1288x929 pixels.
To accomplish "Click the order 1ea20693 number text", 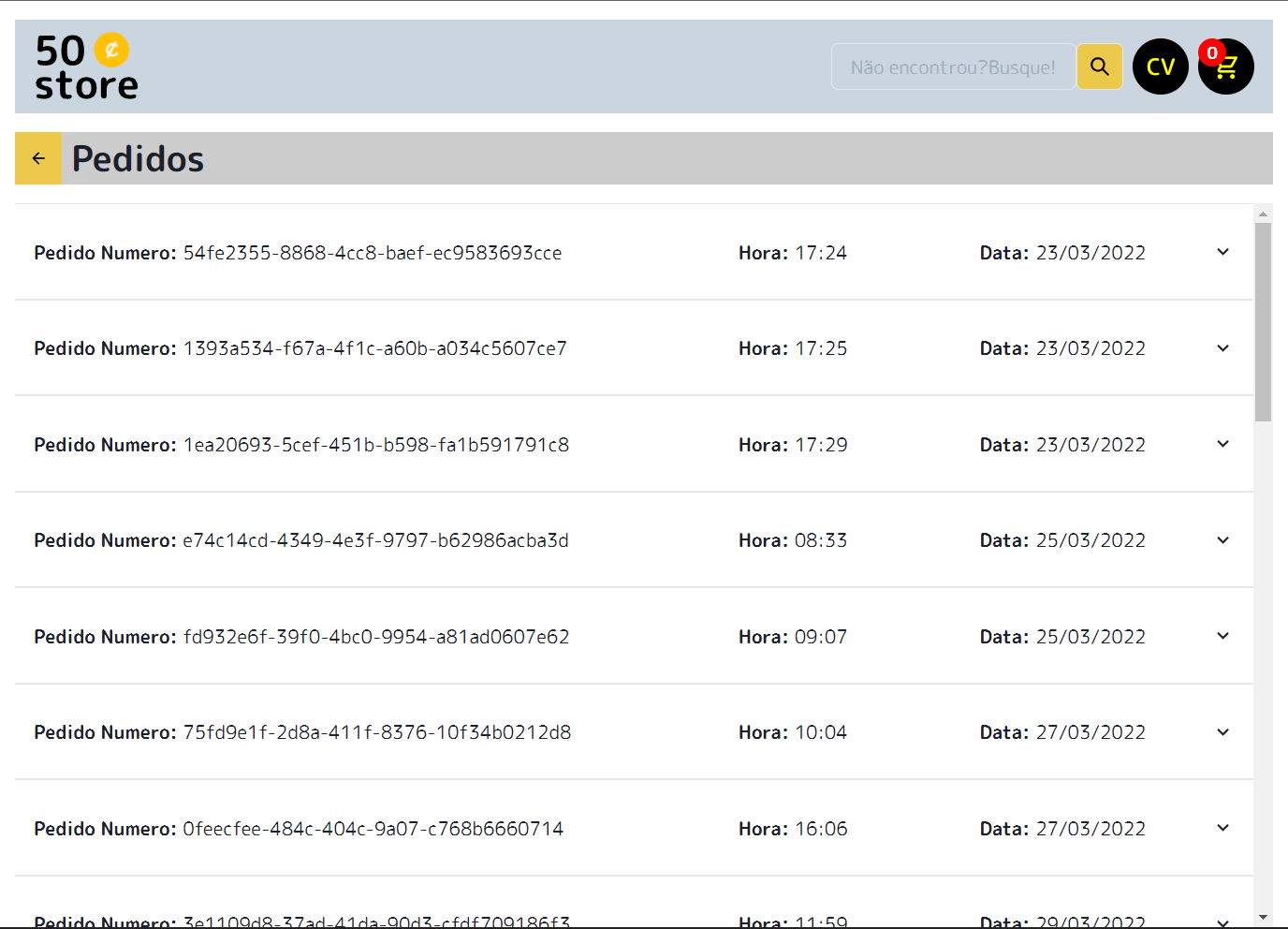I will coord(377,445).
